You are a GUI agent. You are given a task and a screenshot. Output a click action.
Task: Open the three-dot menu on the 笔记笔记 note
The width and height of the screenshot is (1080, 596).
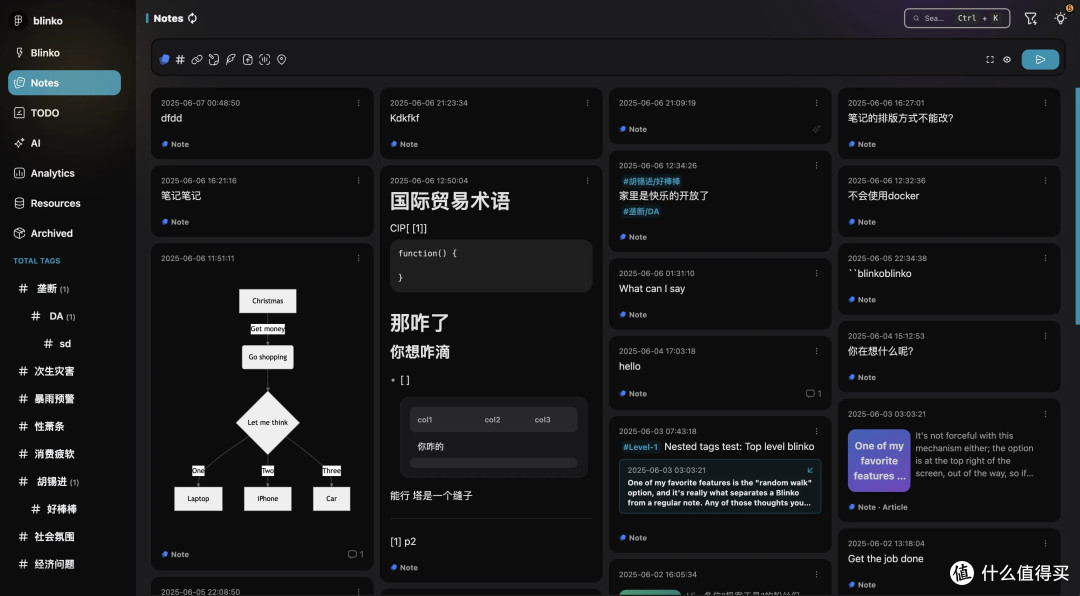click(358, 181)
